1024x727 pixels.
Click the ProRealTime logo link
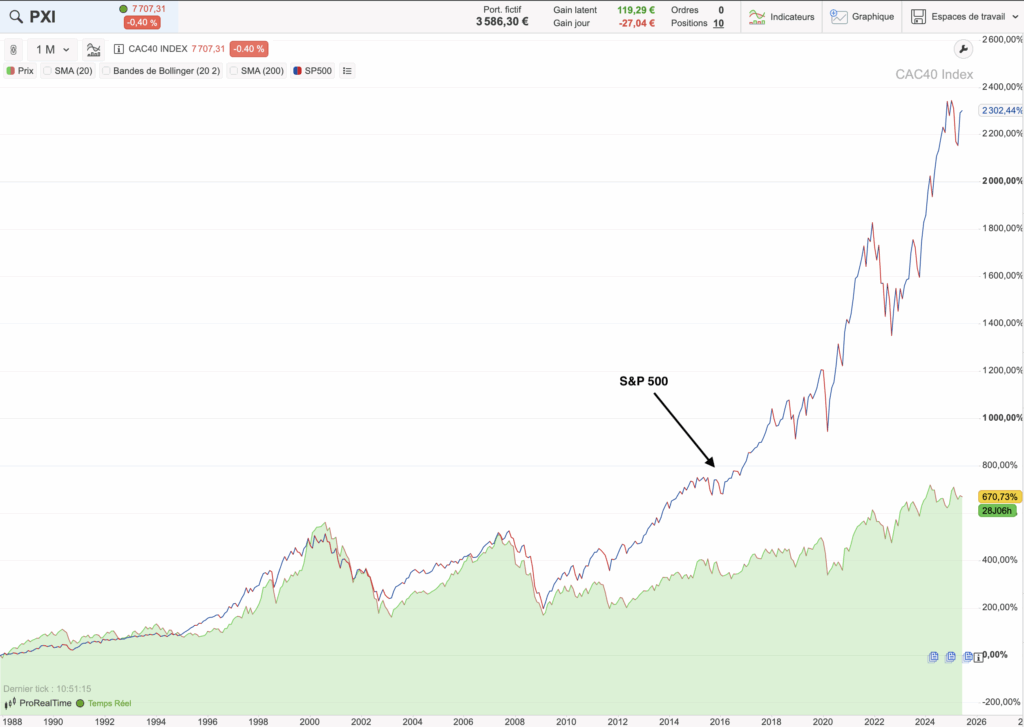click(x=38, y=703)
